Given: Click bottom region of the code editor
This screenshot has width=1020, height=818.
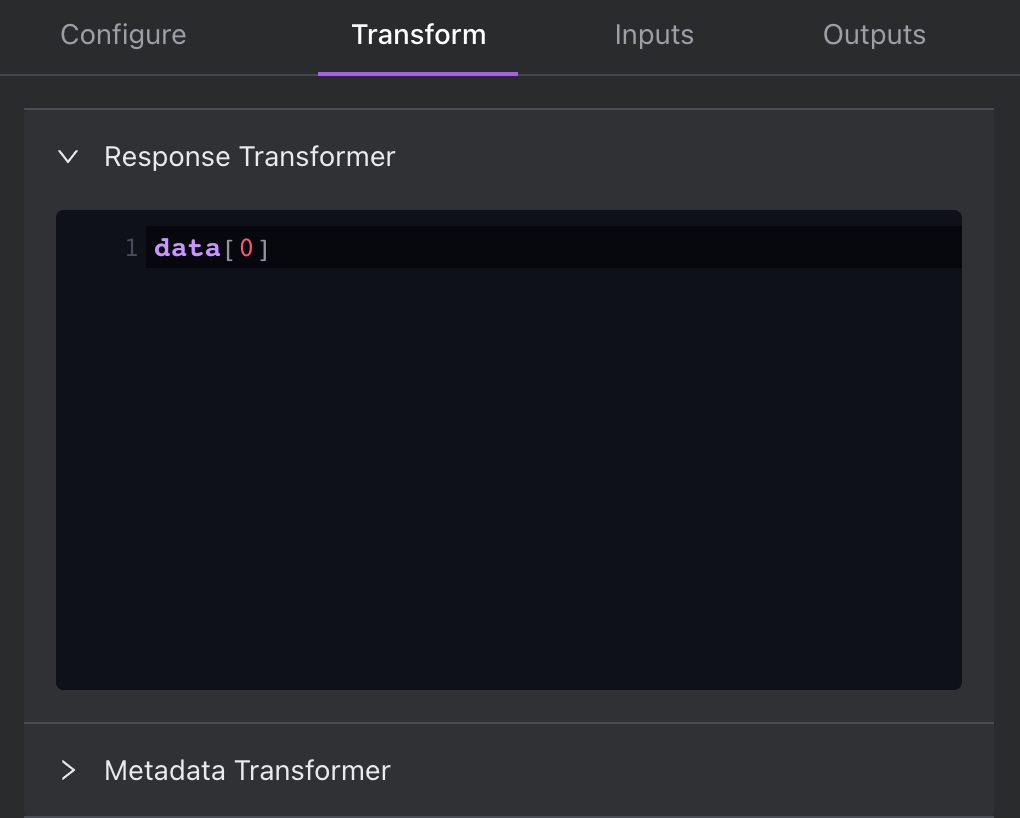Looking at the screenshot, I should [500, 660].
